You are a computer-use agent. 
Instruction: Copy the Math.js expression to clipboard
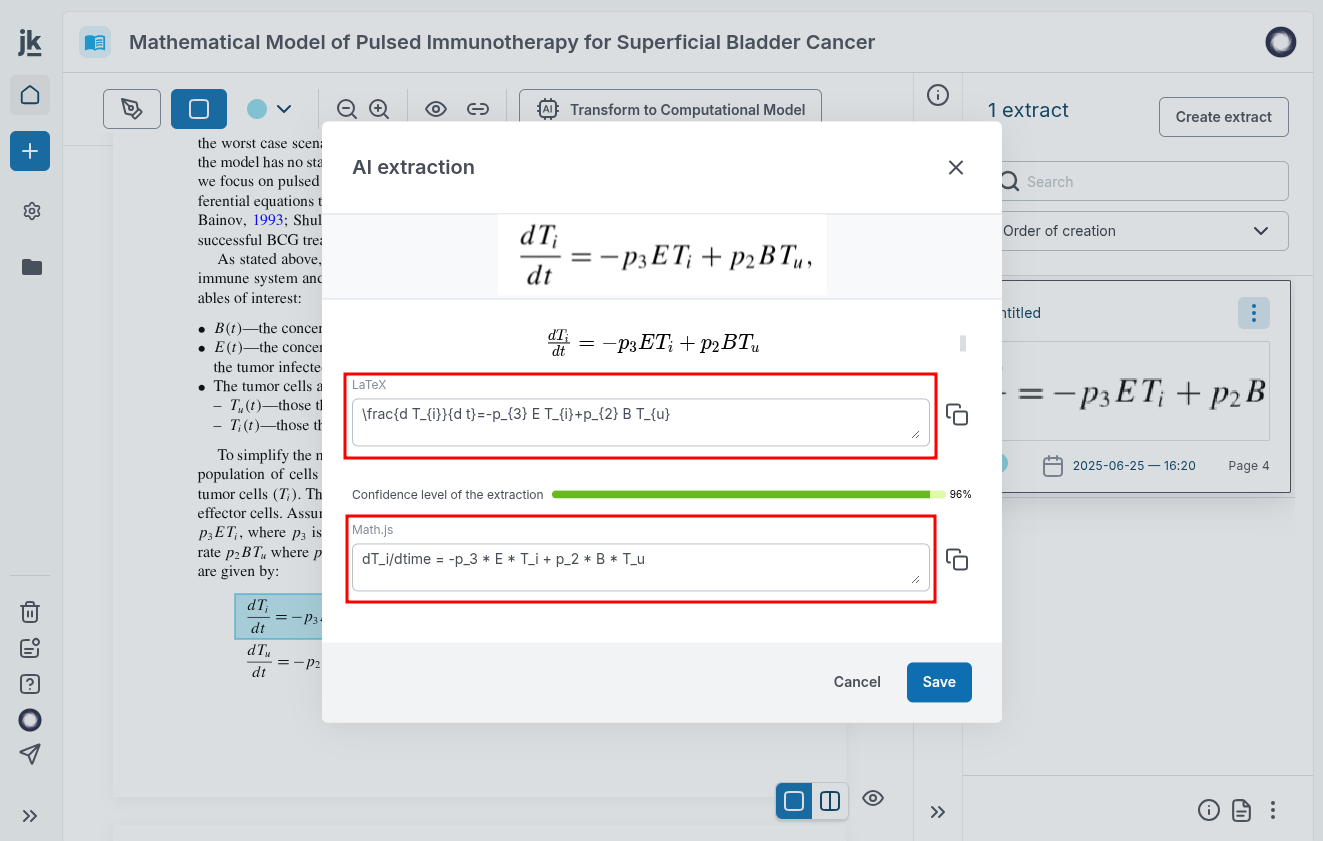[x=957, y=560]
